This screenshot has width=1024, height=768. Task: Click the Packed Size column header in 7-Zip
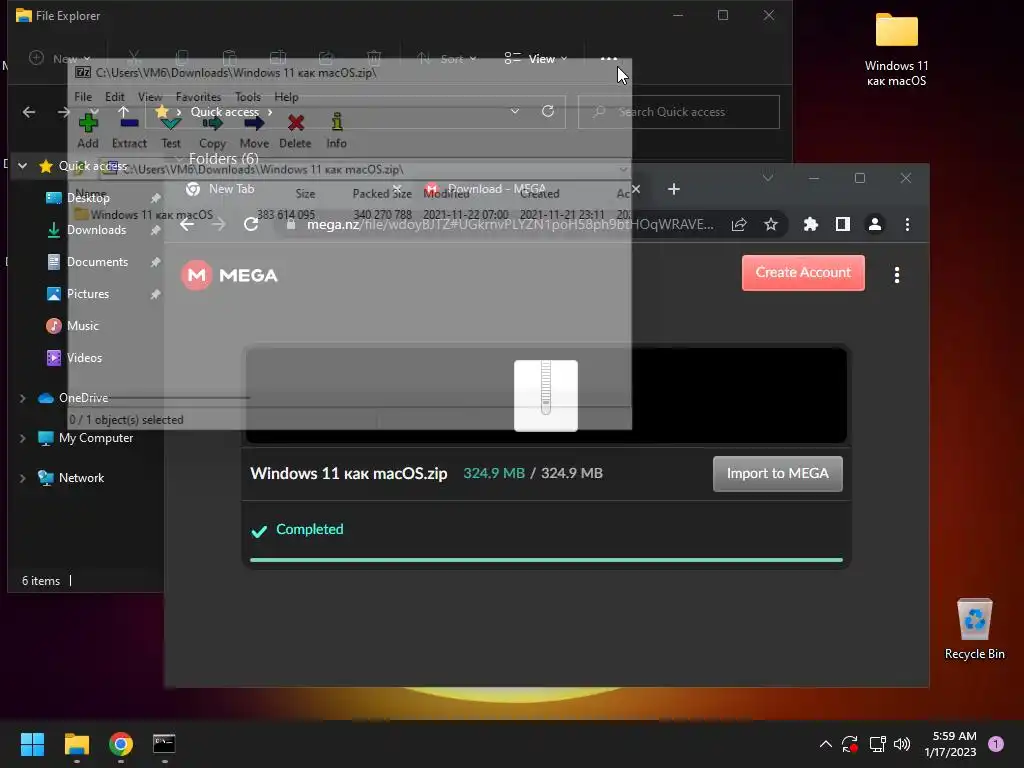point(382,193)
